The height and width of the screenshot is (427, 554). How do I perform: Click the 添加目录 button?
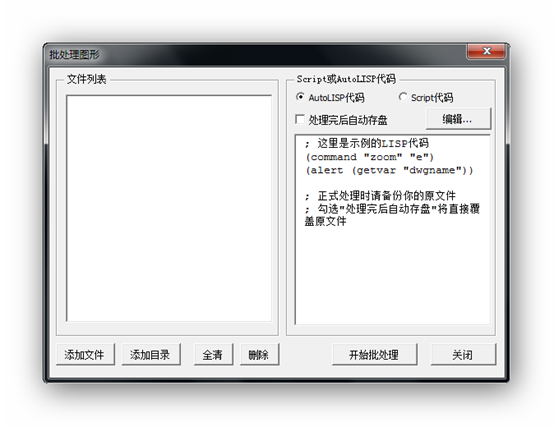pyautogui.click(x=151, y=354)
